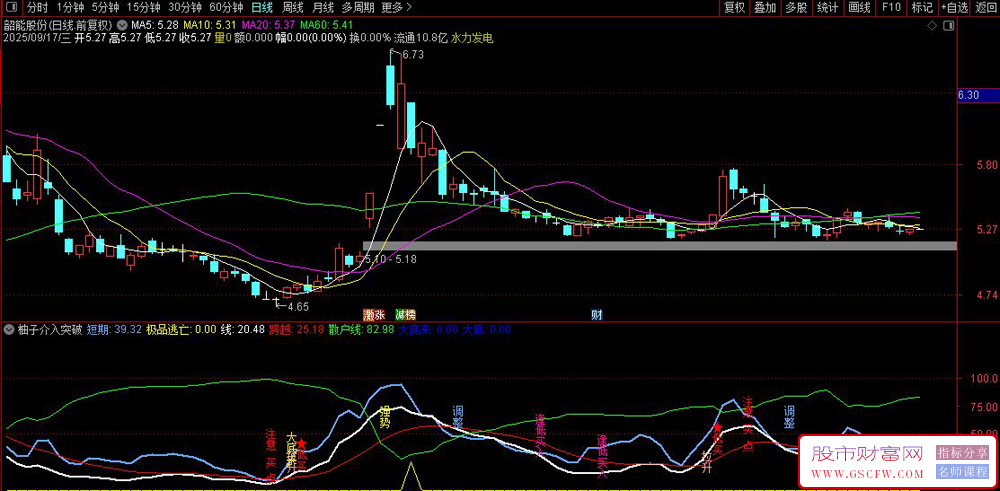Click the 4.65 low price label
Screen dimensions: 1000x491
point(298,307)
